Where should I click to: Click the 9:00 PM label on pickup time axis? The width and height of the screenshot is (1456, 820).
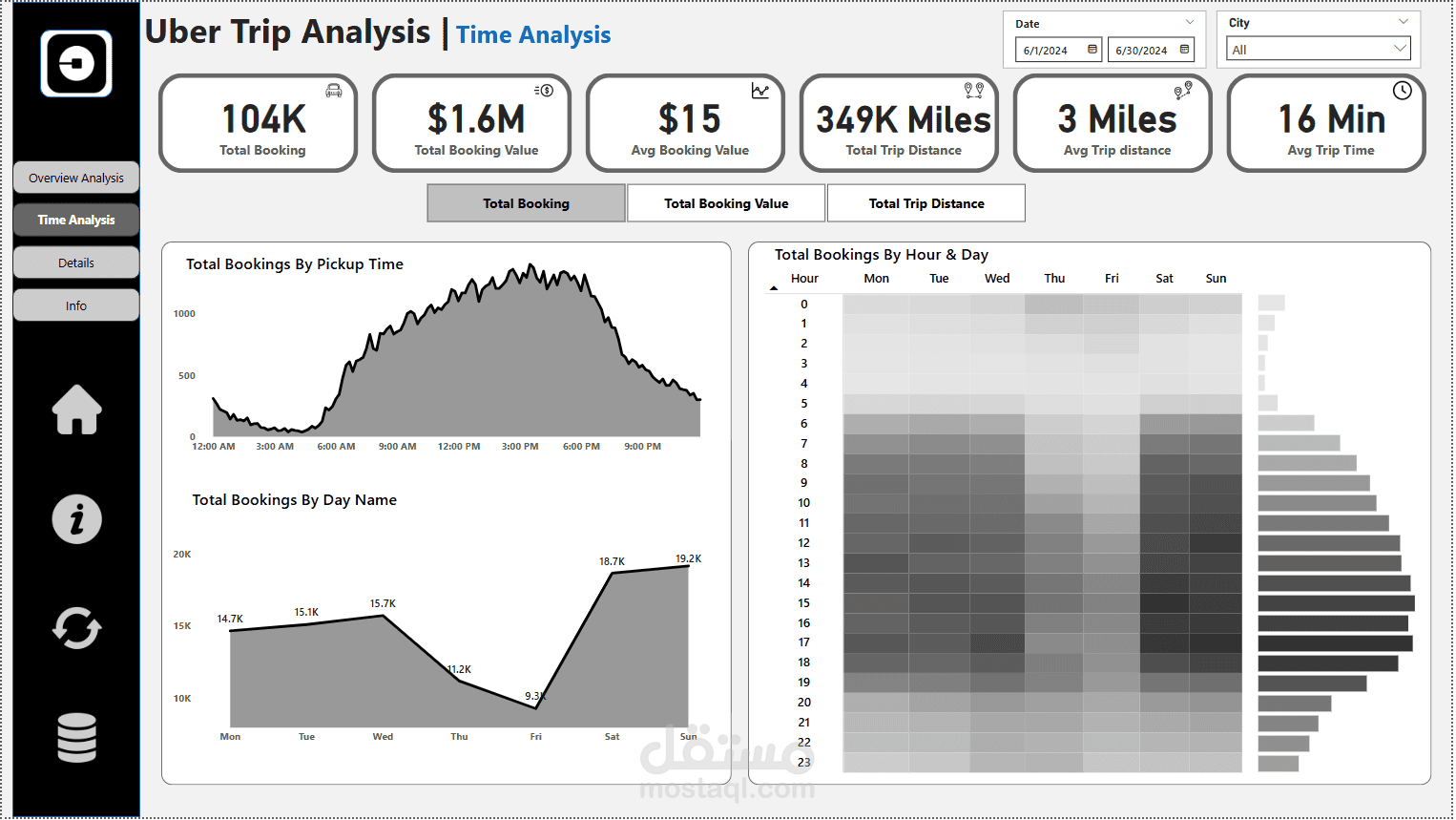pyautogui.click(x=642, y=447)
